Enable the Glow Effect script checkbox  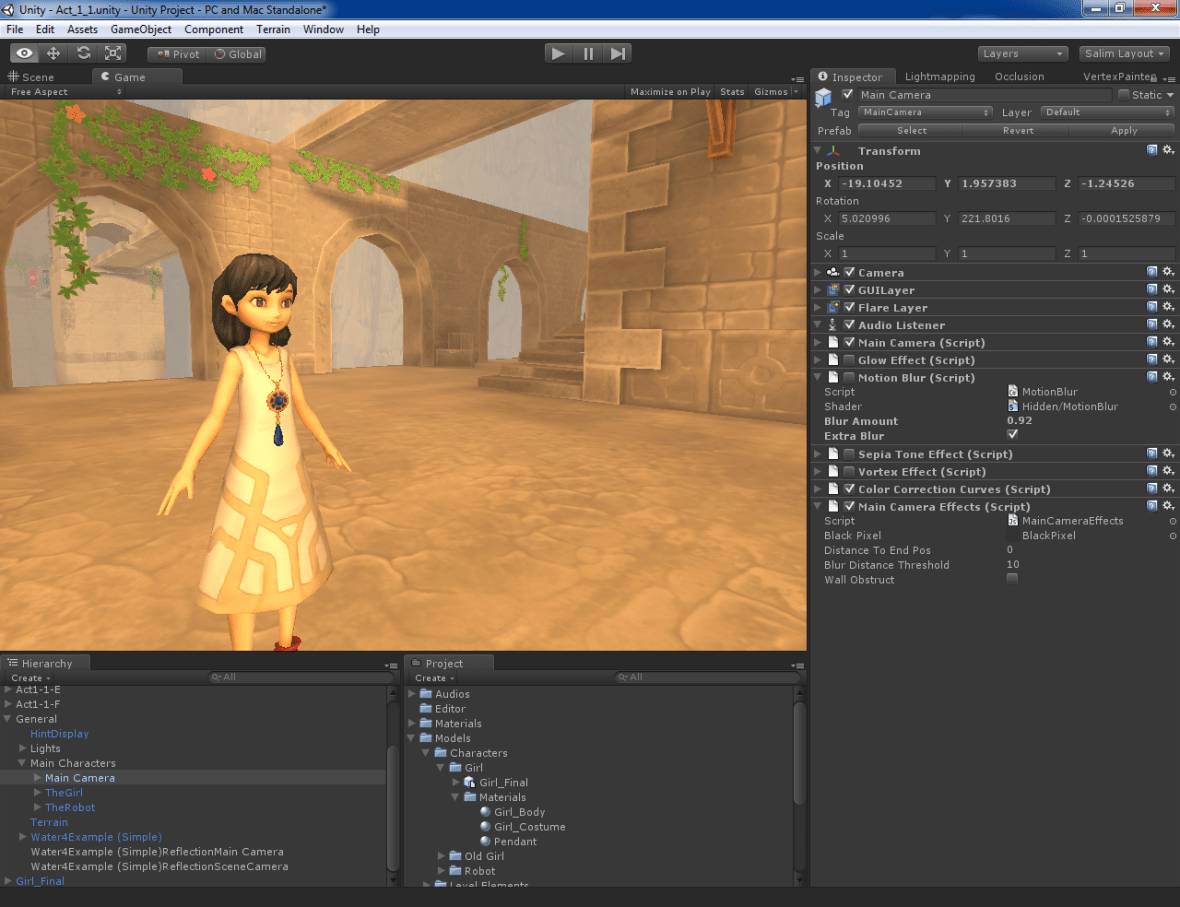[849, 360]
